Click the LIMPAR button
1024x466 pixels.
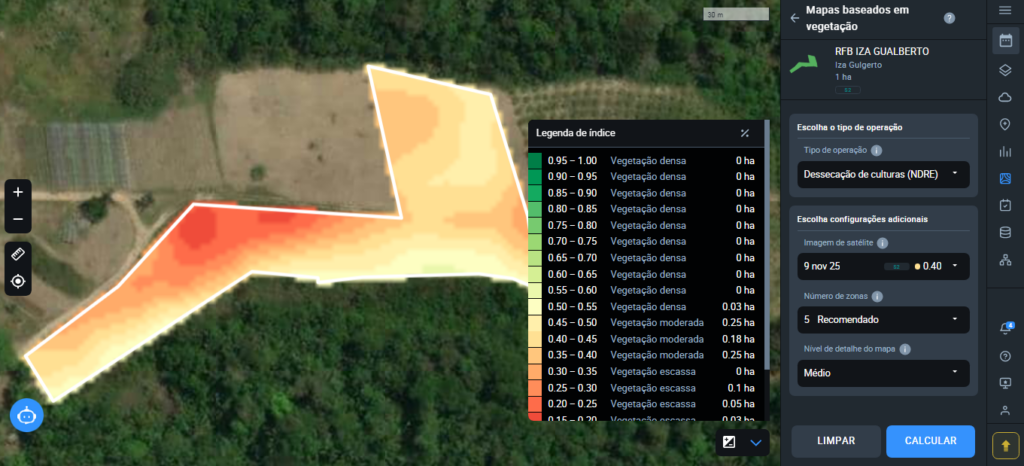(x=835, y=441)
